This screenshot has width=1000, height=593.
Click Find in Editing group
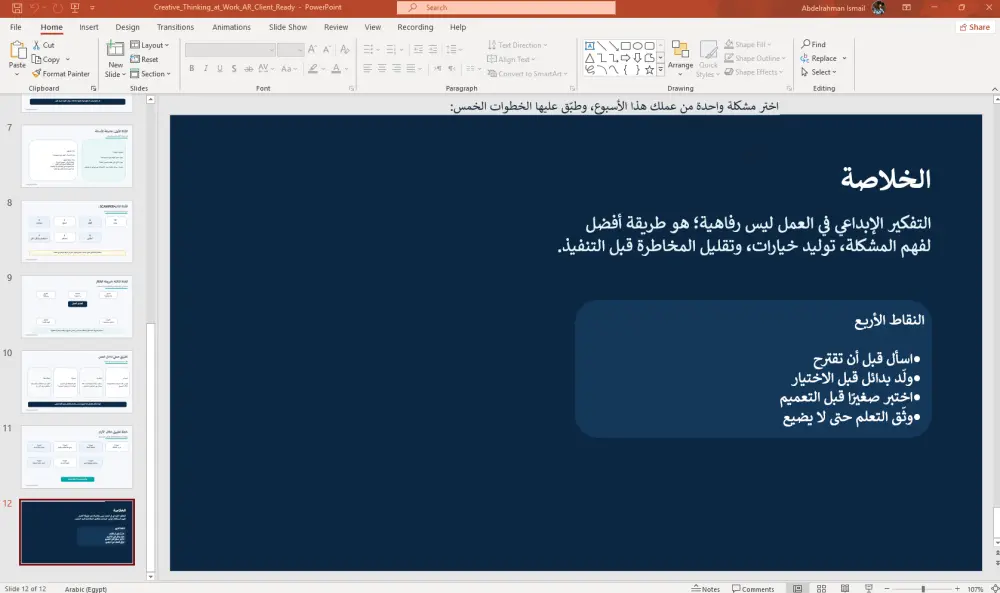(813, 44)
